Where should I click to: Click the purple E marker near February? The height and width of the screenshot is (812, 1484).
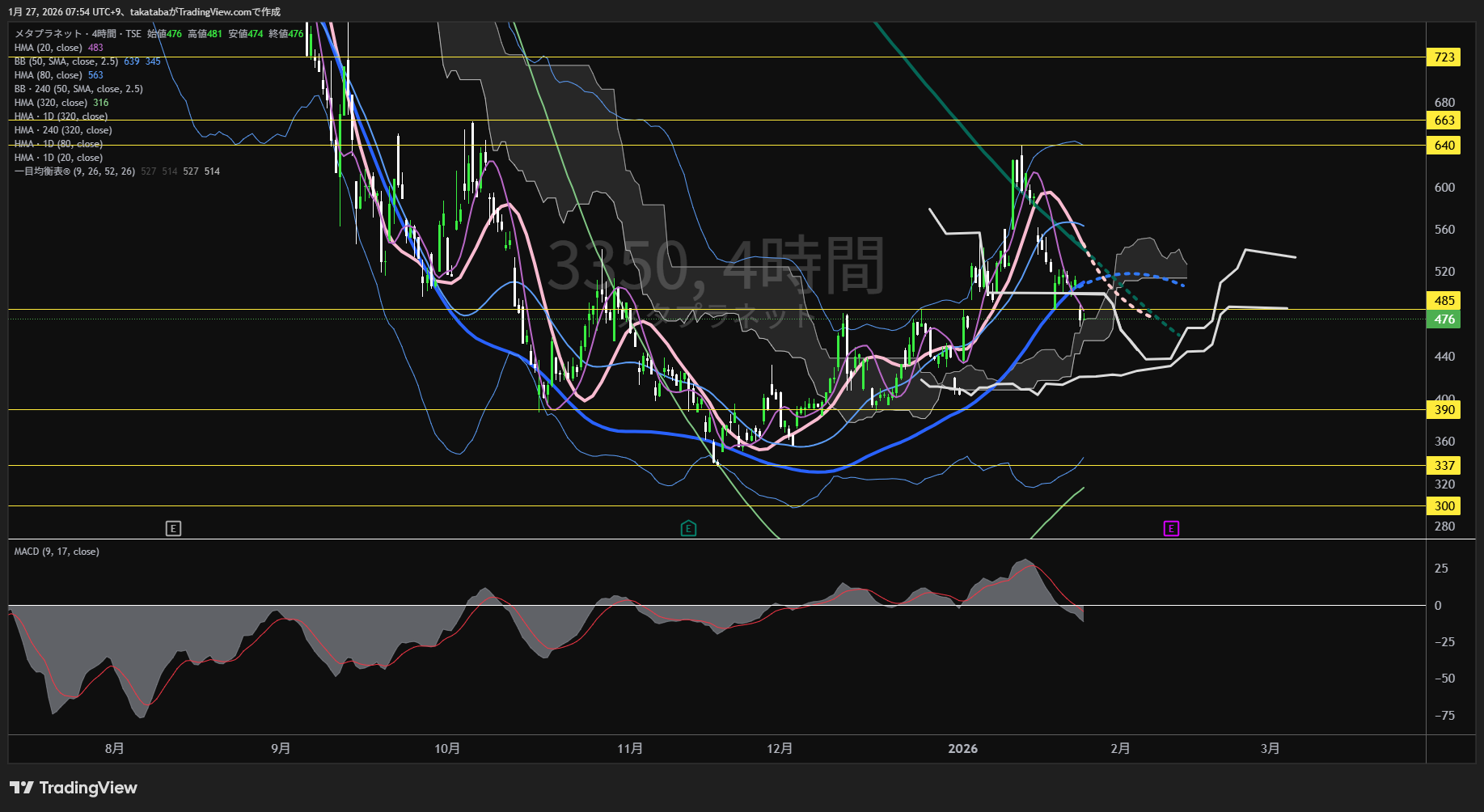pos(1171,529)
